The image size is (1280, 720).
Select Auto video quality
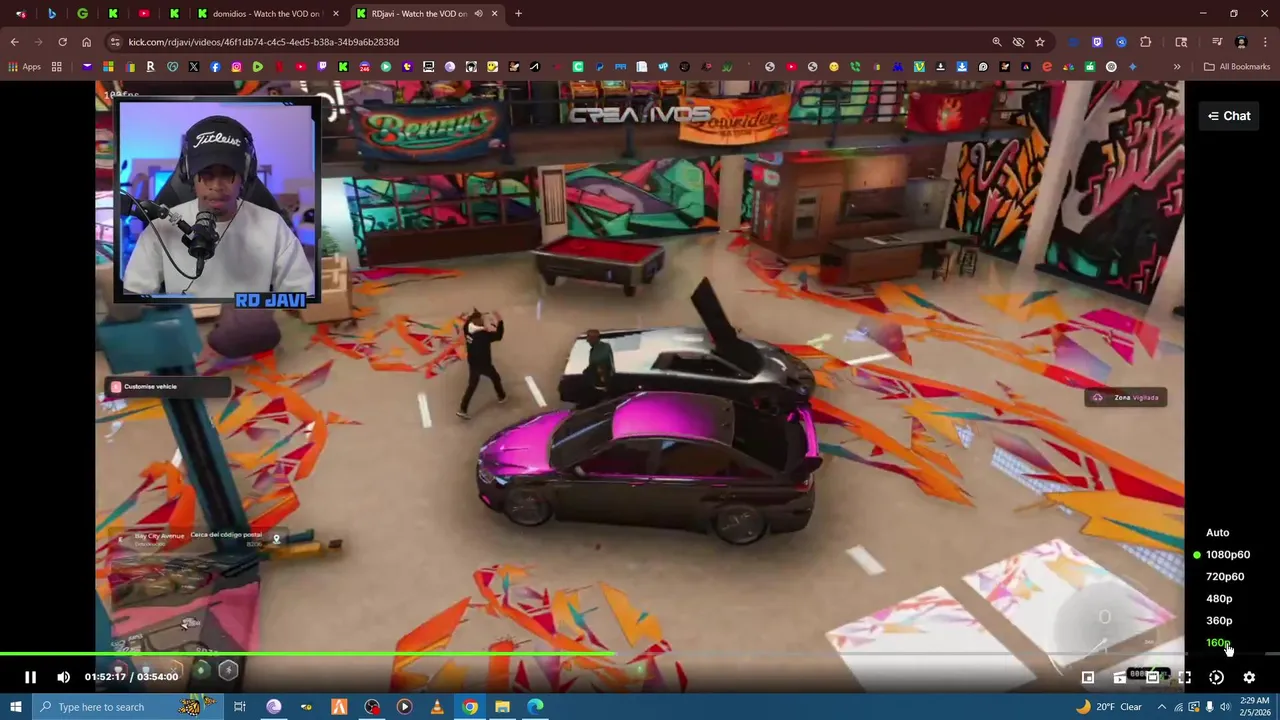[1217, 533]
